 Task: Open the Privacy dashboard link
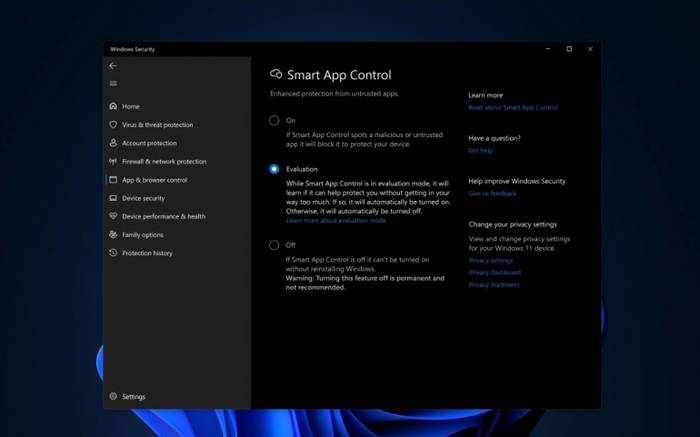point(495,272)
